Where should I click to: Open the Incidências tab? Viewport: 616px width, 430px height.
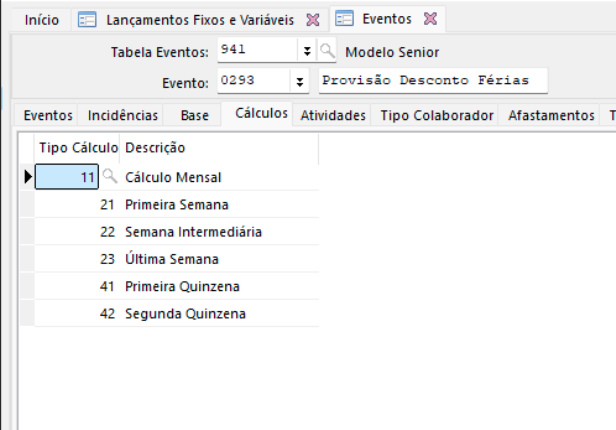[x=123, y=116]
